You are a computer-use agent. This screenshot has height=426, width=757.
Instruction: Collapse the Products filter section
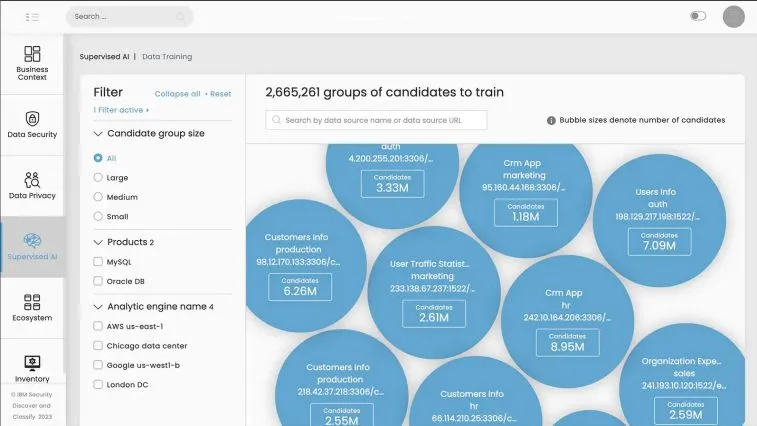98,242
